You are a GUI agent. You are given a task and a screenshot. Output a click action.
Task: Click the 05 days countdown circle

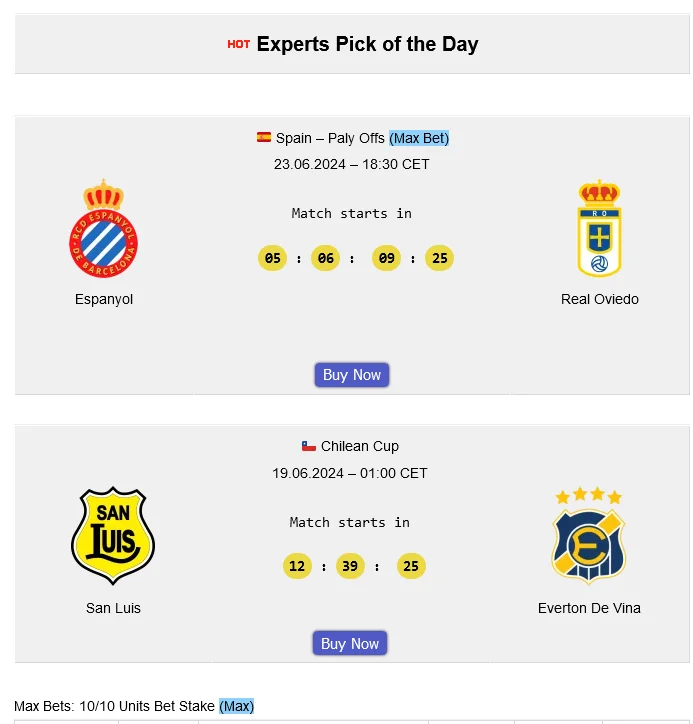pos(272,258)
